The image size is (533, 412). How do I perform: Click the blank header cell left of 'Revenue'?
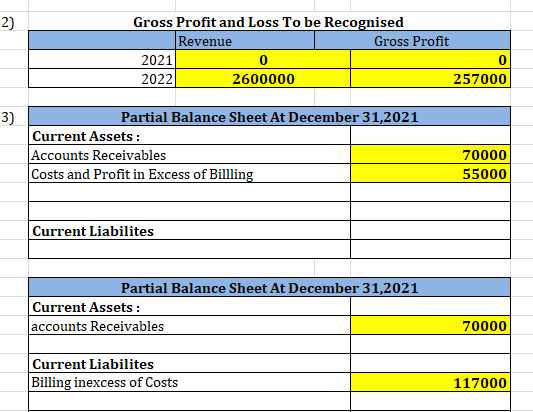point(102,41)
